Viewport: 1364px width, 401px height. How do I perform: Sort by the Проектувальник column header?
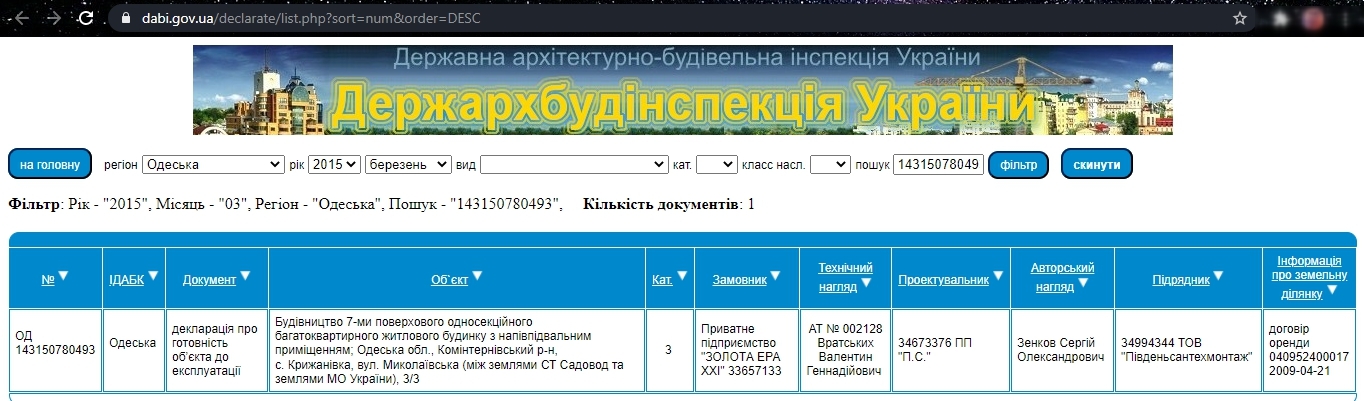pos(943,280)
